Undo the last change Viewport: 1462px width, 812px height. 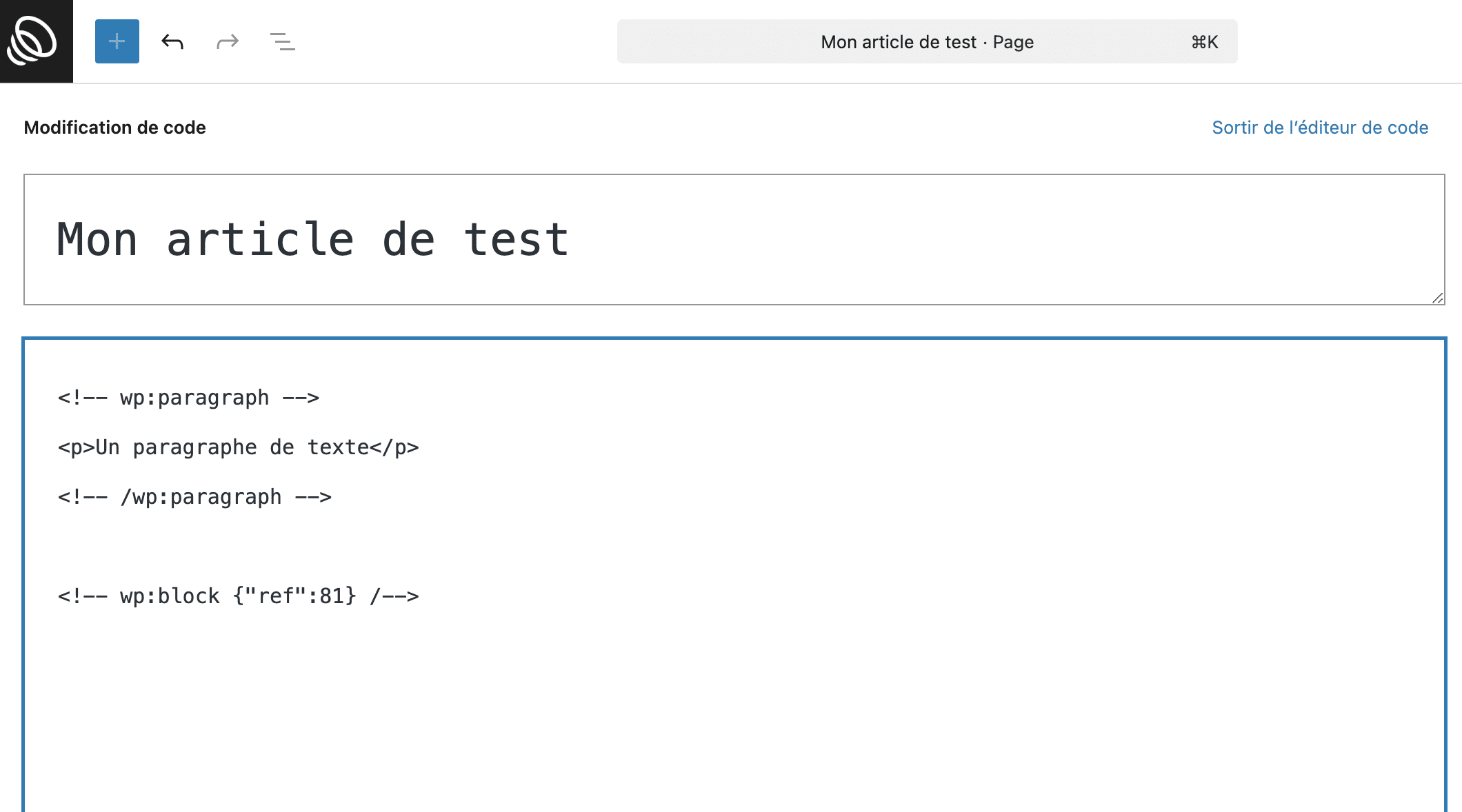point(172,41)
